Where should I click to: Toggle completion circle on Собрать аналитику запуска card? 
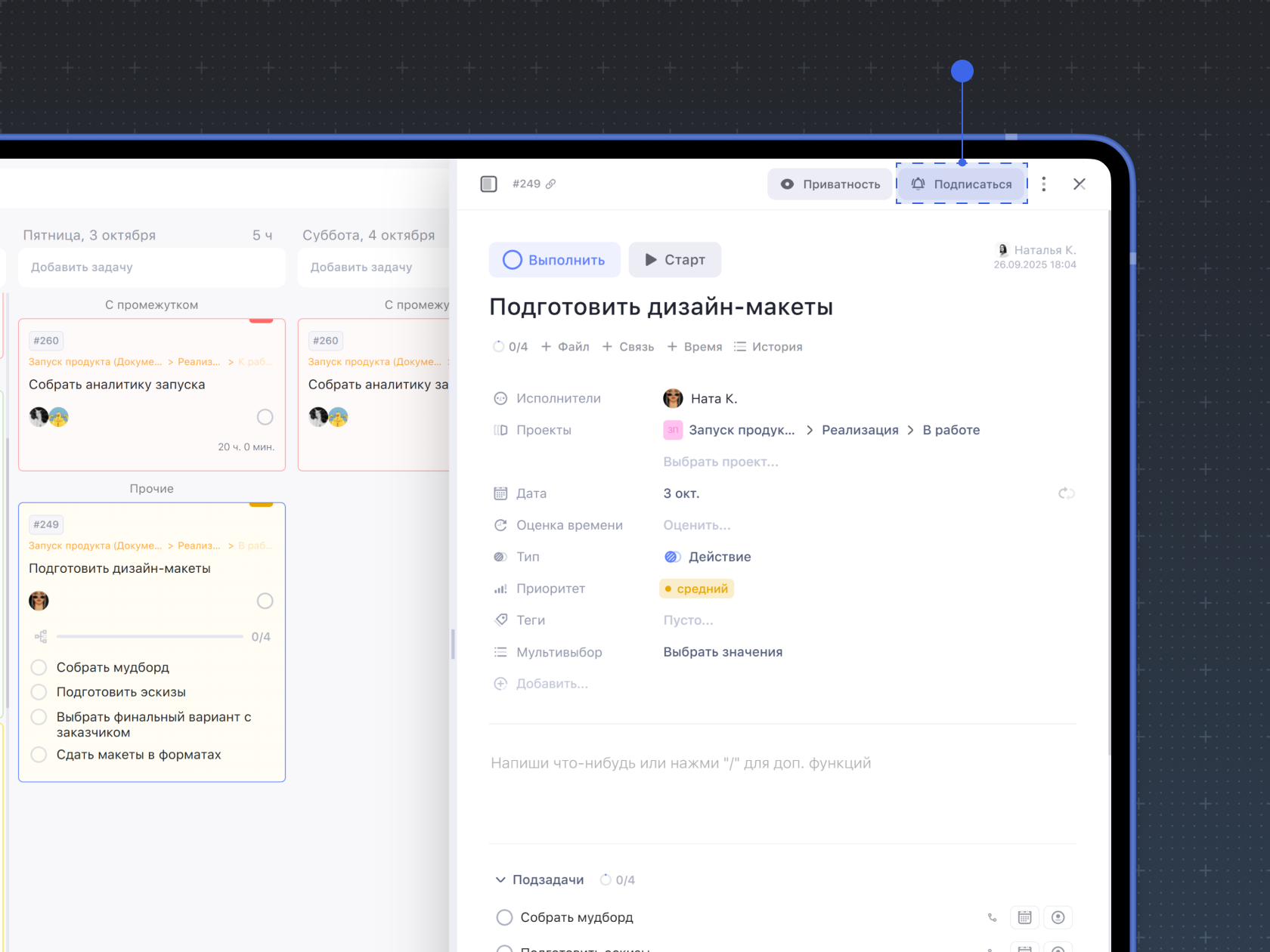point(265,417)
